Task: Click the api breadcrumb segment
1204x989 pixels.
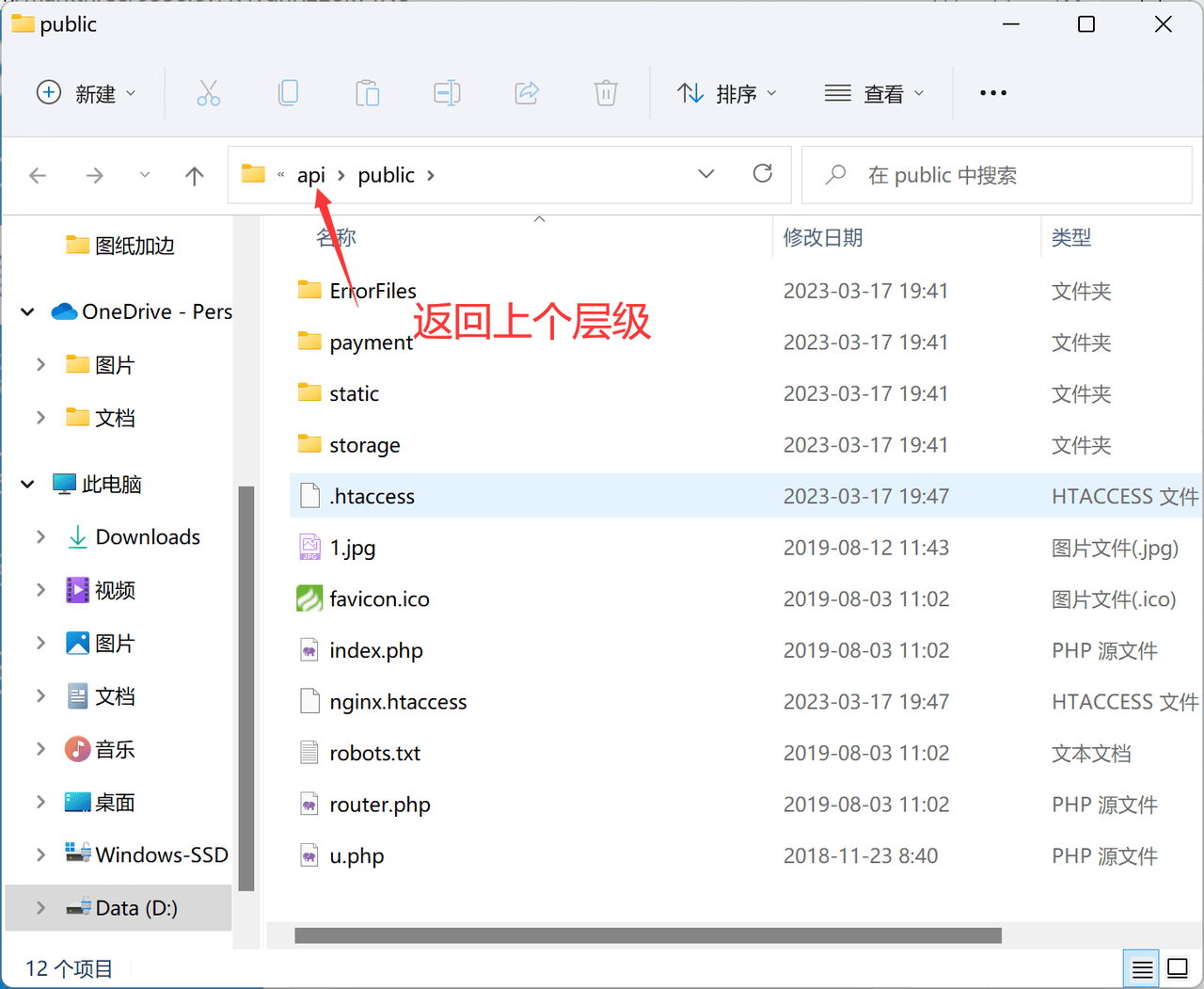Action: [311, 175]
